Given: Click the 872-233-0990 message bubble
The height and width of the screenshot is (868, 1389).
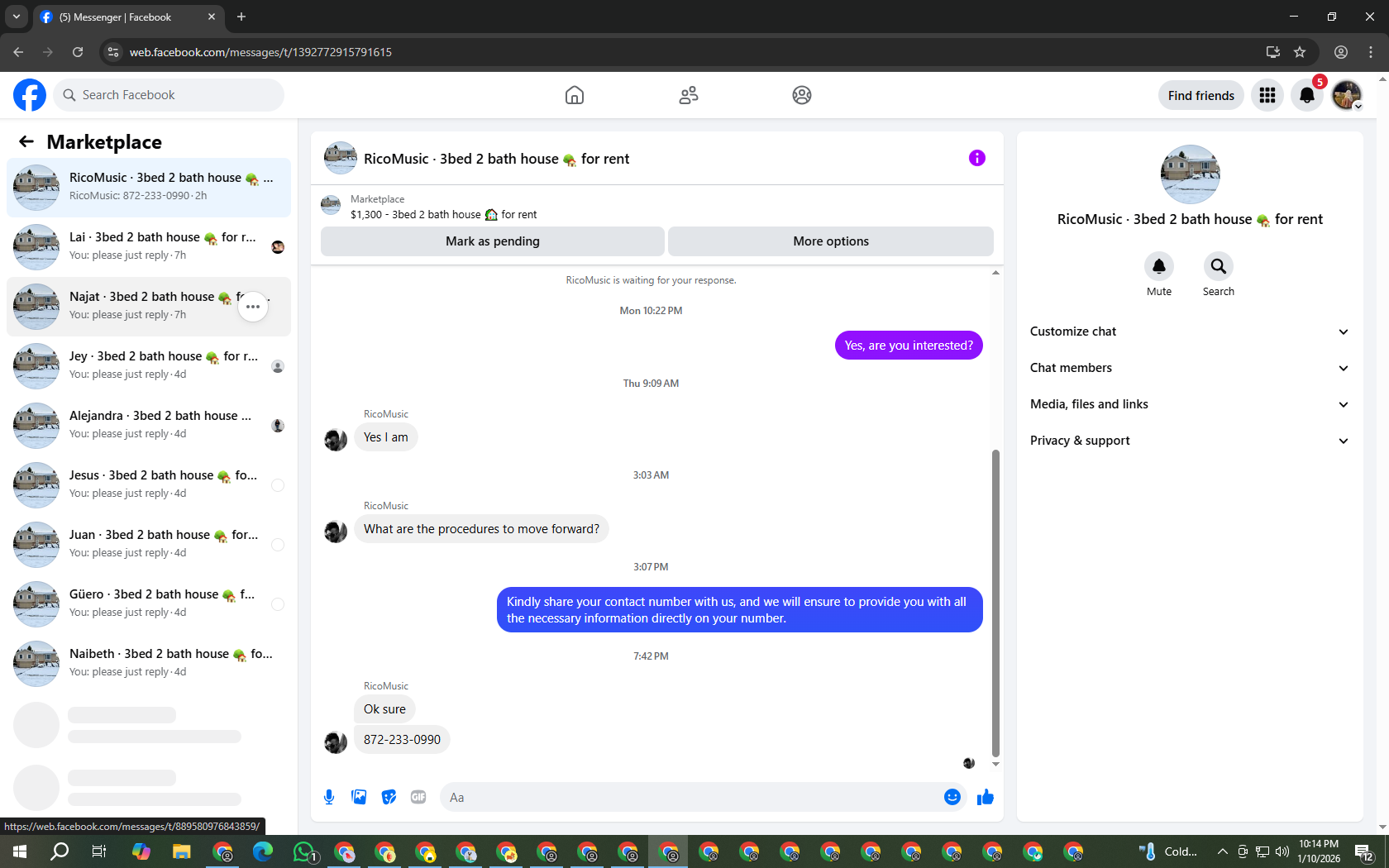Looking at the screenshot, I should pyautogui.click(x=402, y=740).
